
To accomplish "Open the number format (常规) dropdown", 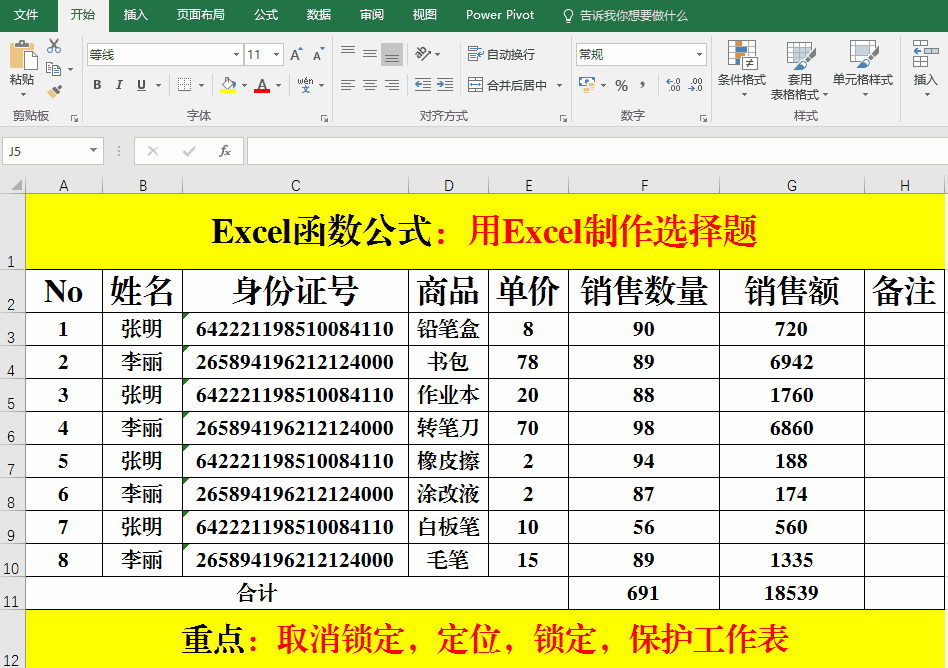I will click(x=700, y=54).
